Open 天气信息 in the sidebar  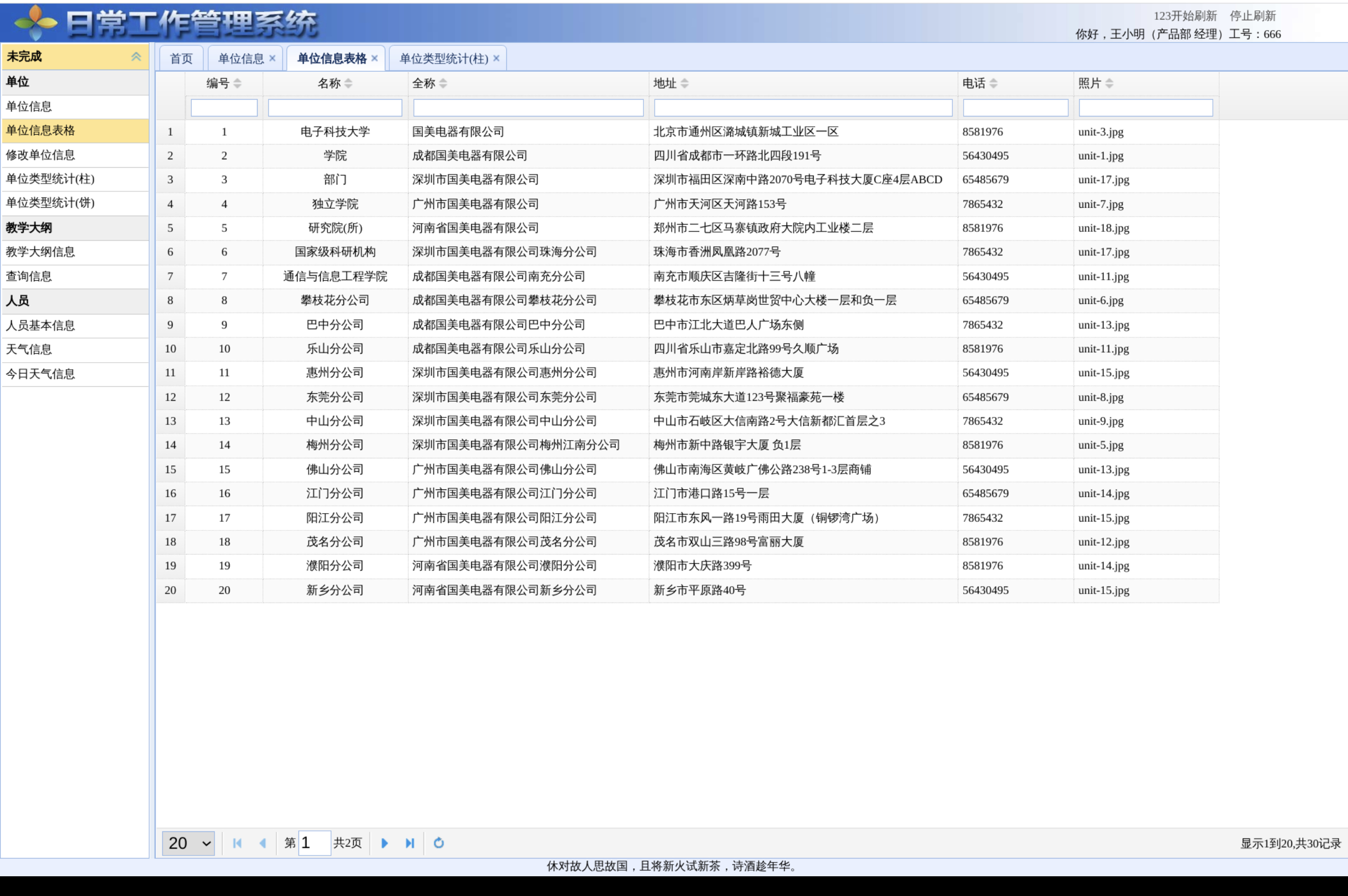pos(75,350)
